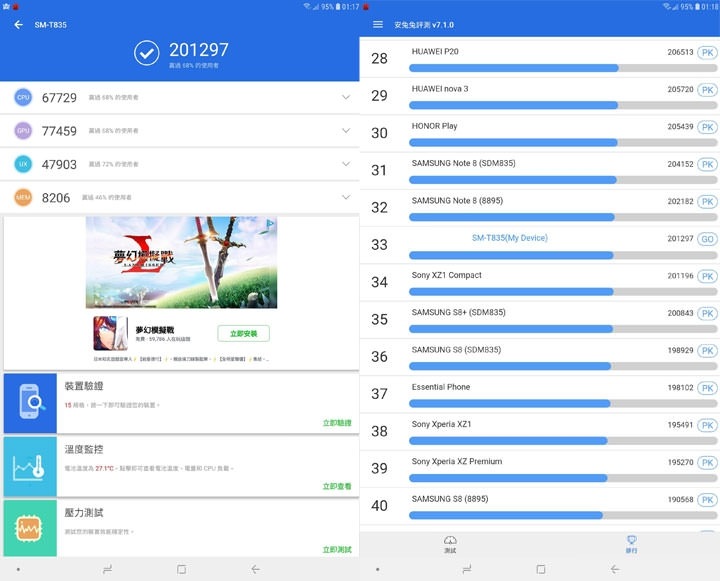Expand the CPU 67729 score details
This screenshot has width=720, height=581.
pyautogui.click(x=346, y=97)
